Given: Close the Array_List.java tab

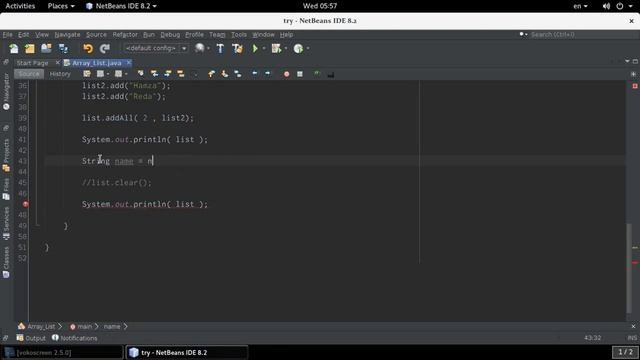Looking at the screenshot, I should pyautogui.click(x=129, y=62).
